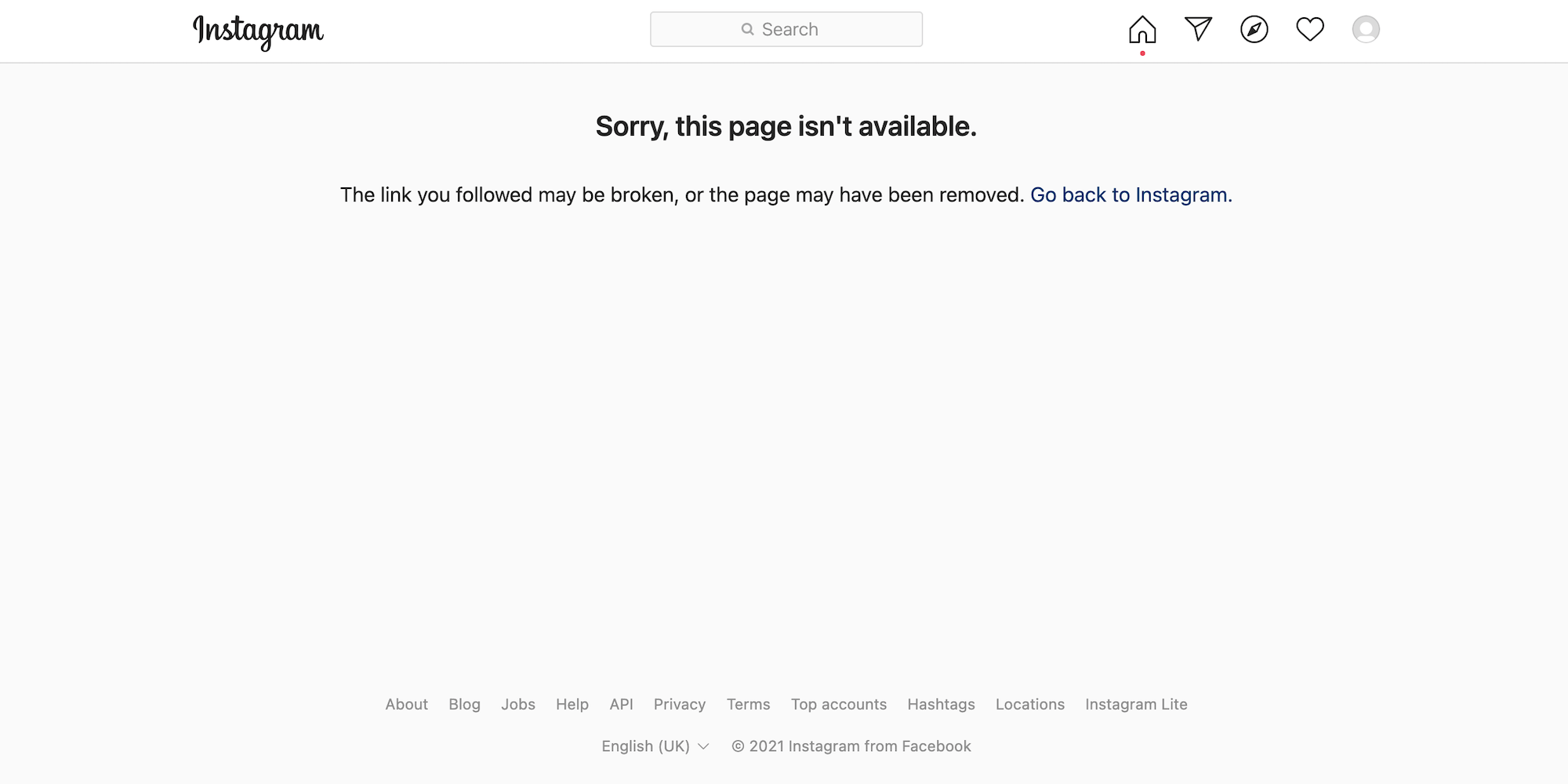Open the Instagram Lite footer link
Viewport: 1568px width, 784px height.
coord(1136,704)
